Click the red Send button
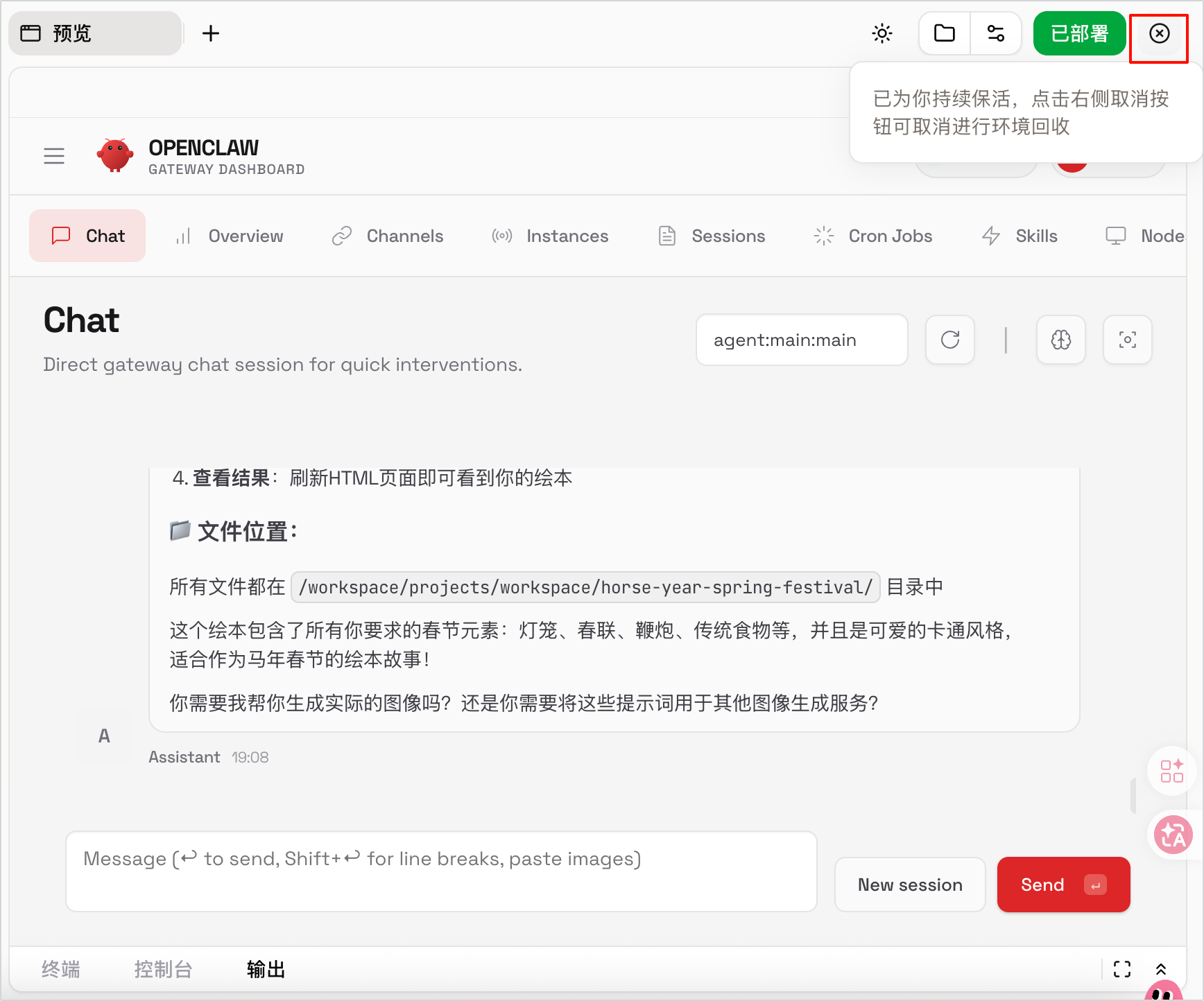This screenshot has height=1001, width=1204. [1064, 885]
